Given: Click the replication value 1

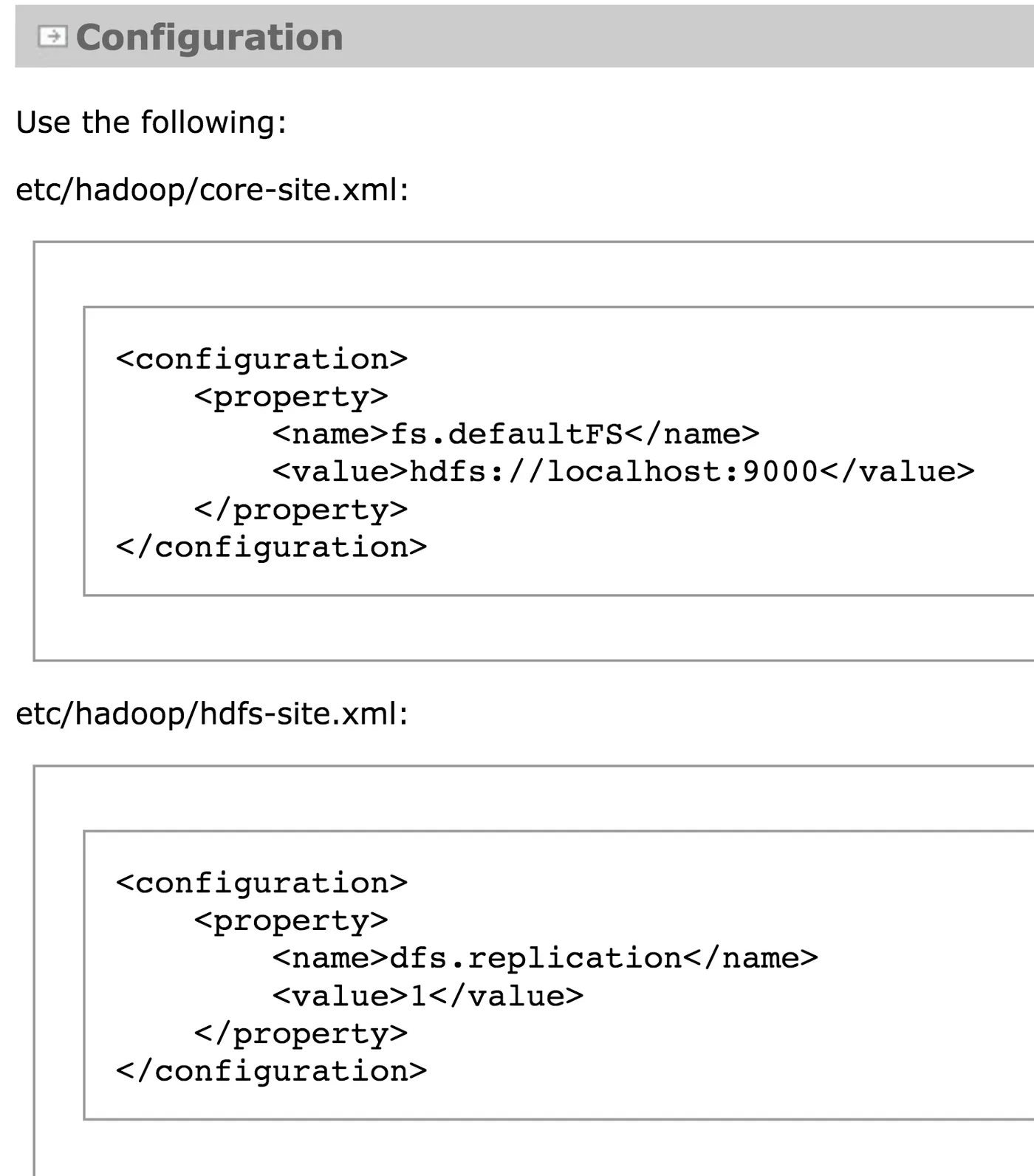Looking at the screenshot, I should pos(418,996).
